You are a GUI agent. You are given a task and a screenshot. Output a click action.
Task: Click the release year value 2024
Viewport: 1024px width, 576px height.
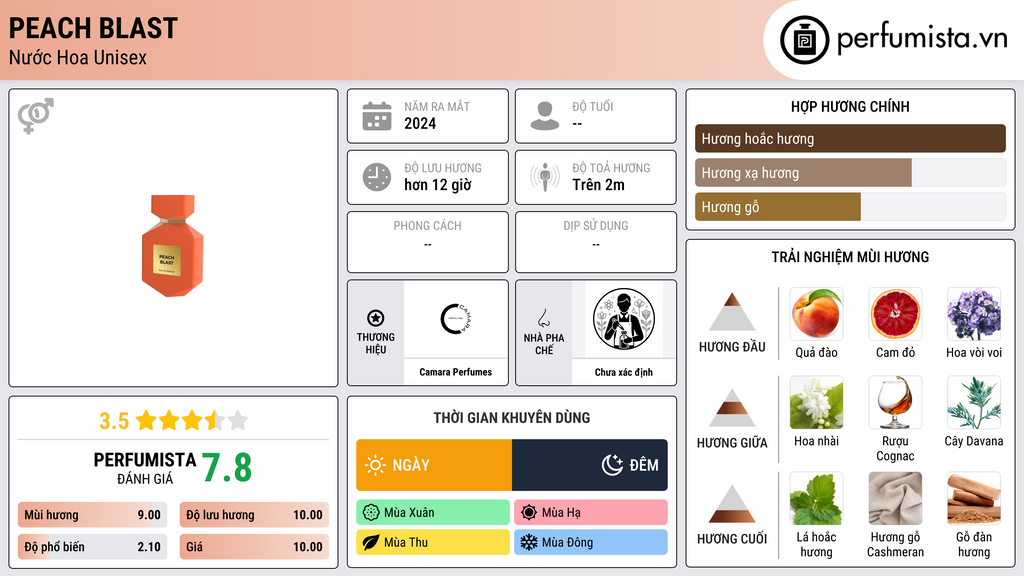(x=420, y=124)
